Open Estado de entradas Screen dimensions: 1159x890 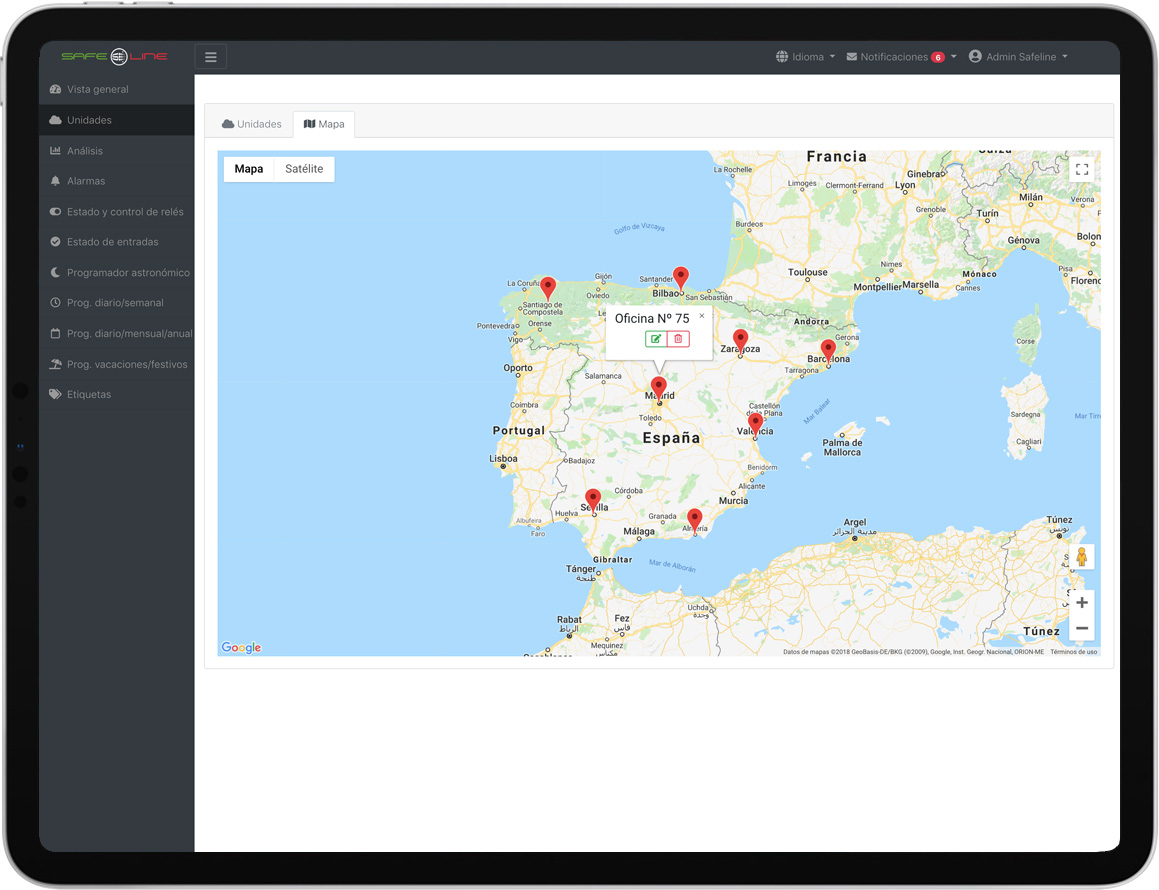click(117, 242)
